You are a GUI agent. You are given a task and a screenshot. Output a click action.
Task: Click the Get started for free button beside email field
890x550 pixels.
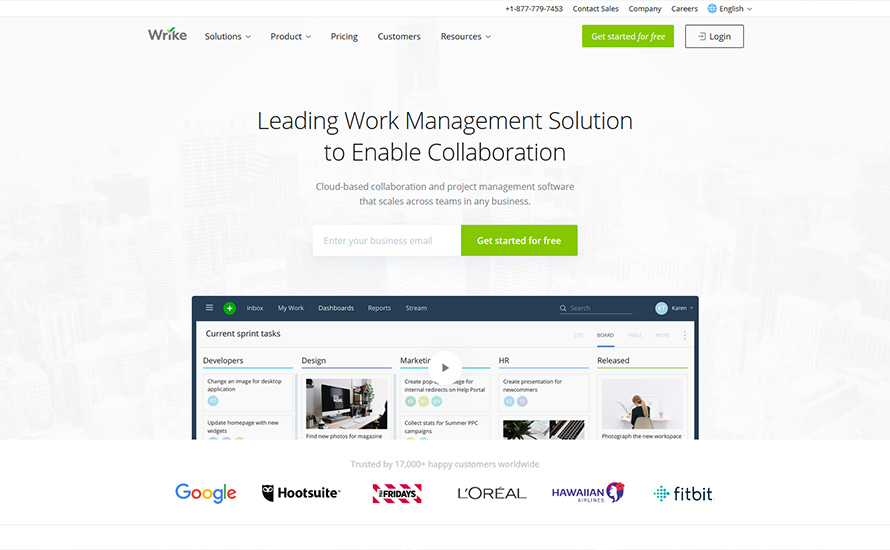[x=519, y=240]
